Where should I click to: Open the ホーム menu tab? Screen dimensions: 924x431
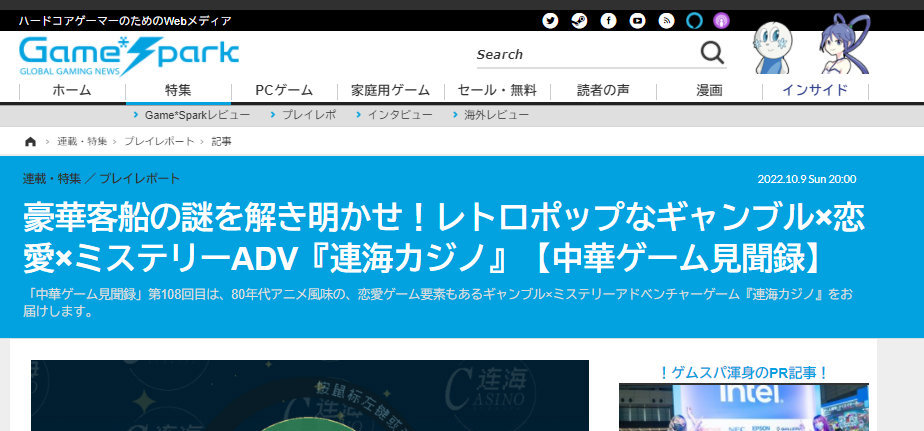[x=72, y=91]
